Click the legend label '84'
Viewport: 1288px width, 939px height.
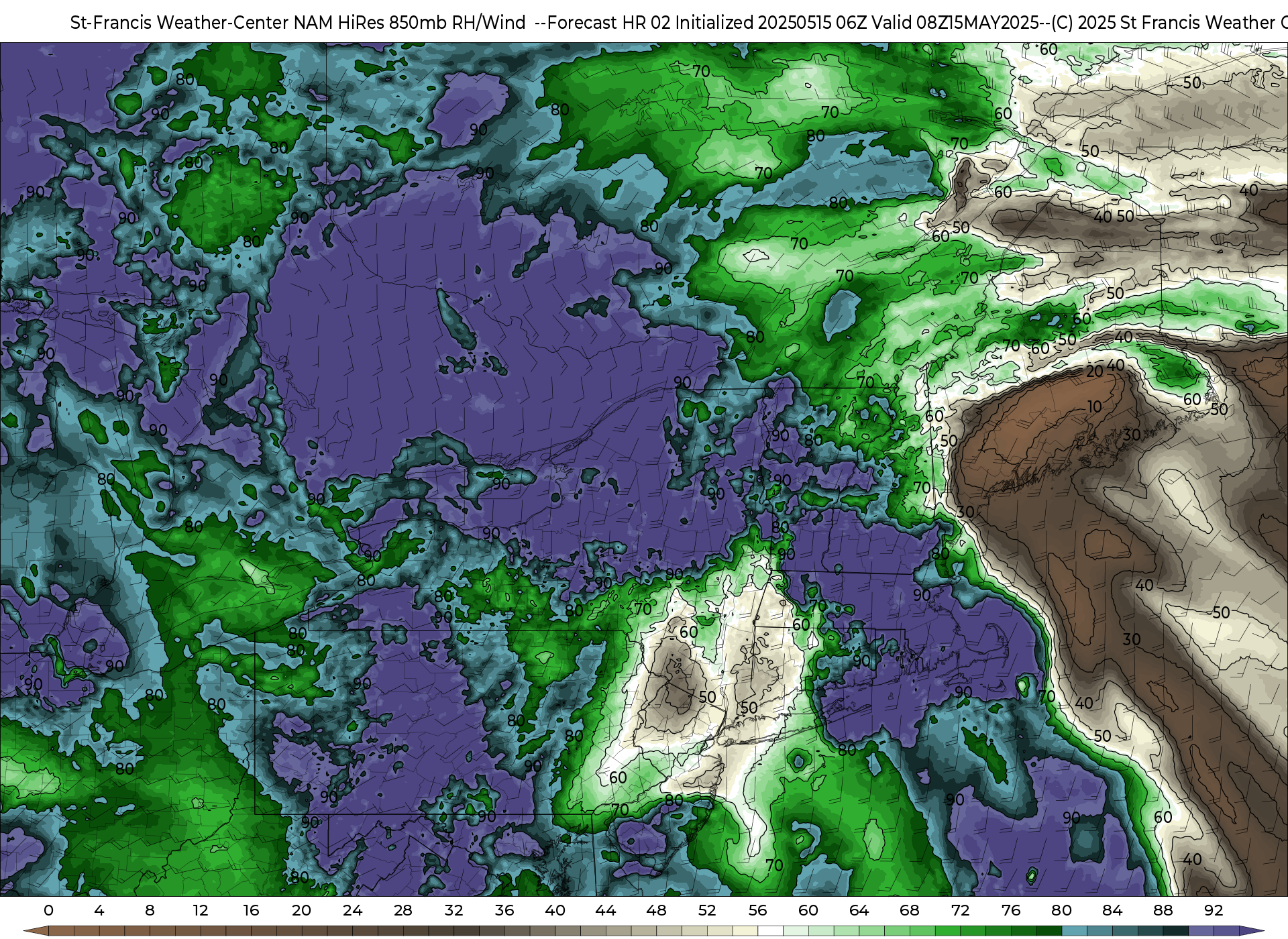click(1112, 910)
